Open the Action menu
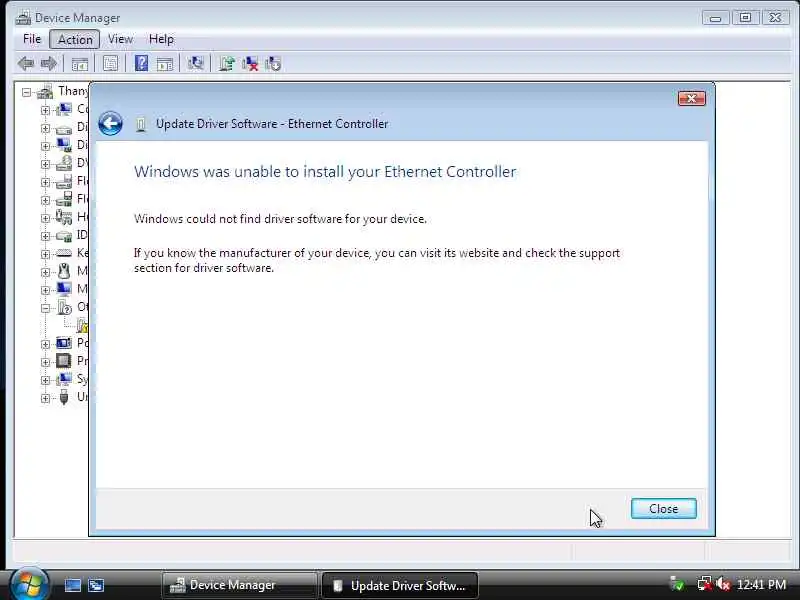This screenshot has width=800, height=600. [74, 39]
